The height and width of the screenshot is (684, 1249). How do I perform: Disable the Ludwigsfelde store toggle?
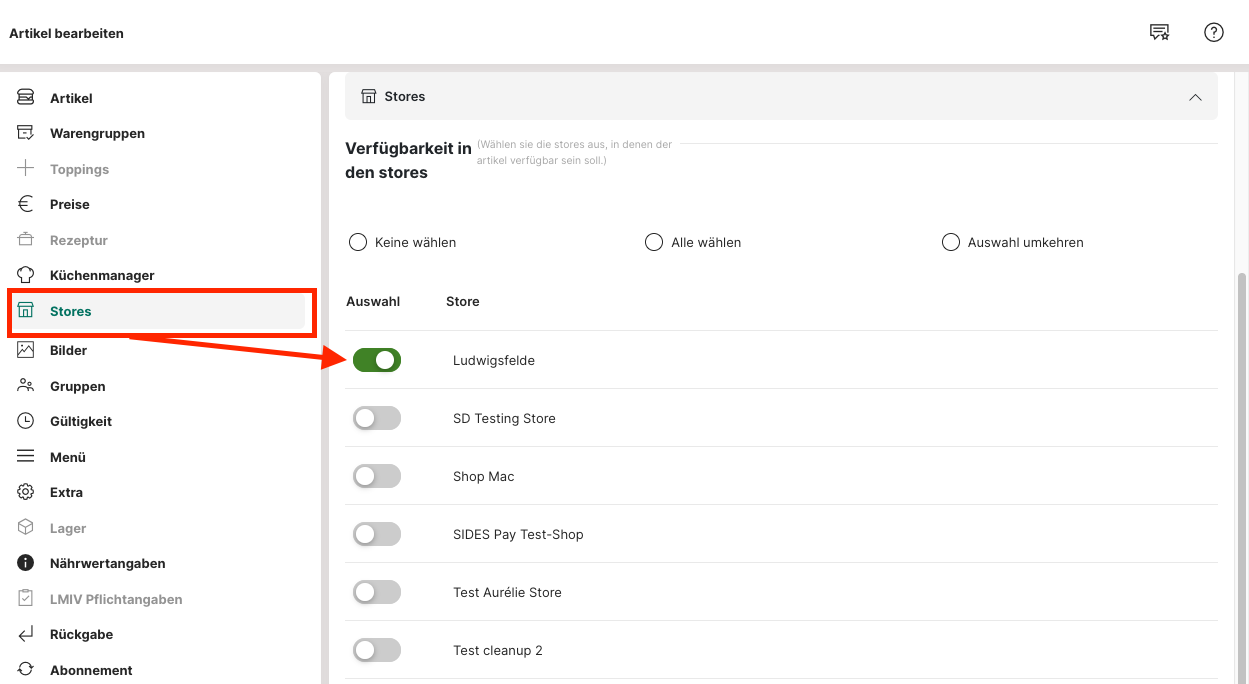(377, 360)
